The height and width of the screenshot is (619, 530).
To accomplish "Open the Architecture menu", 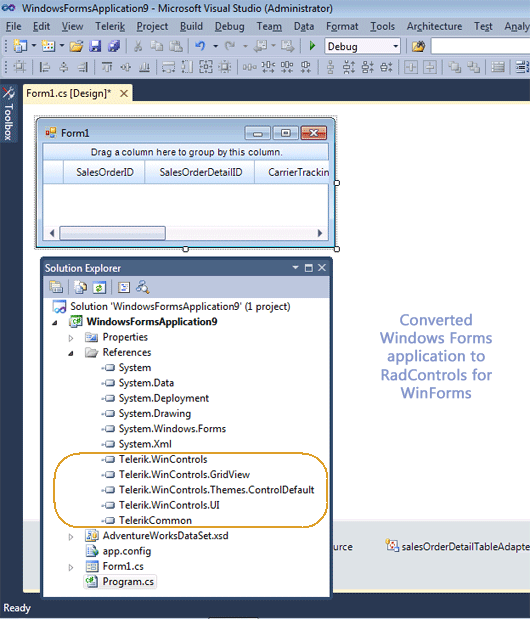I will click(x=434, y=26).
